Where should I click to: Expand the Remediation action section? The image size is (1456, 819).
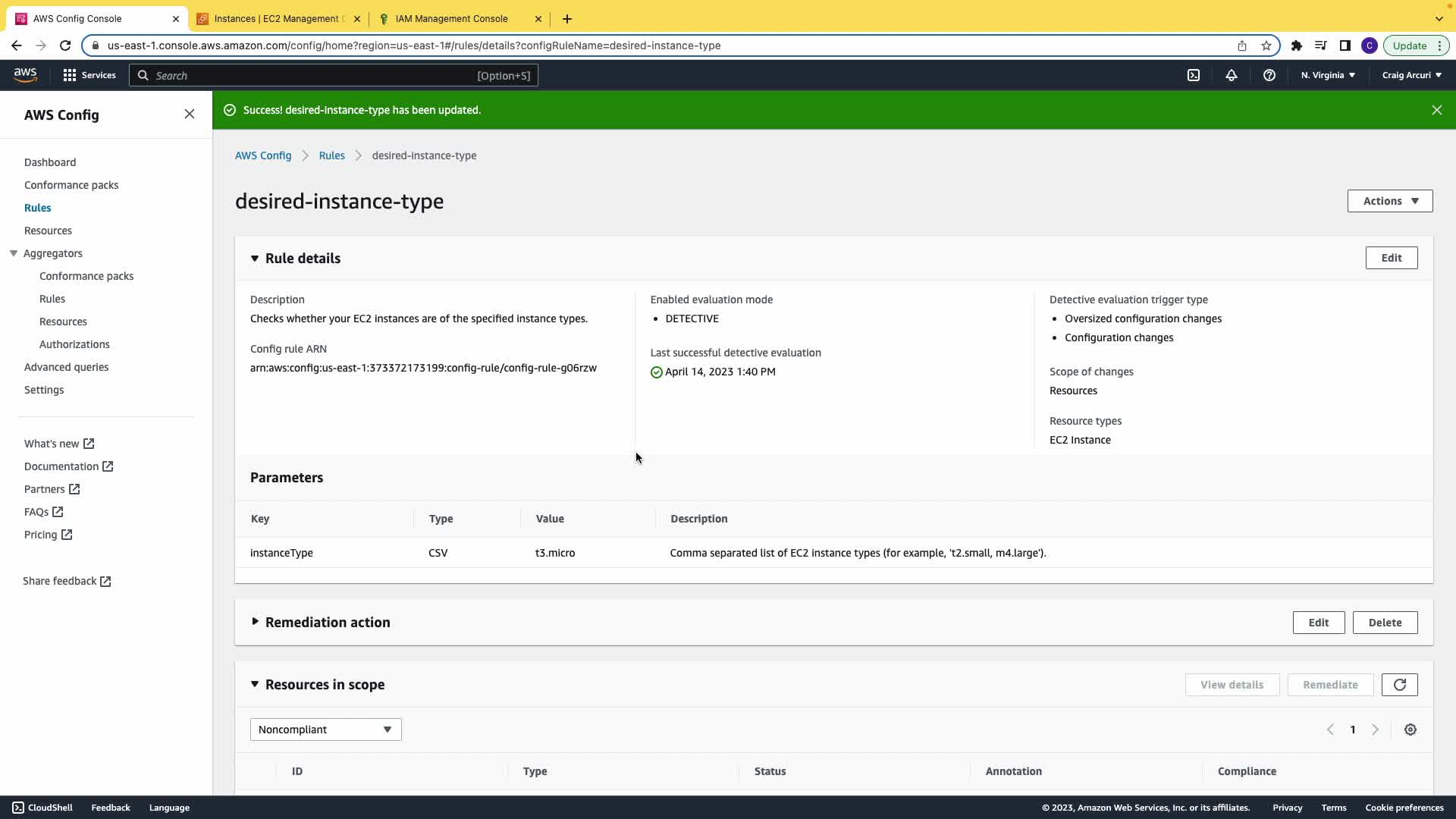click(255, 622)
